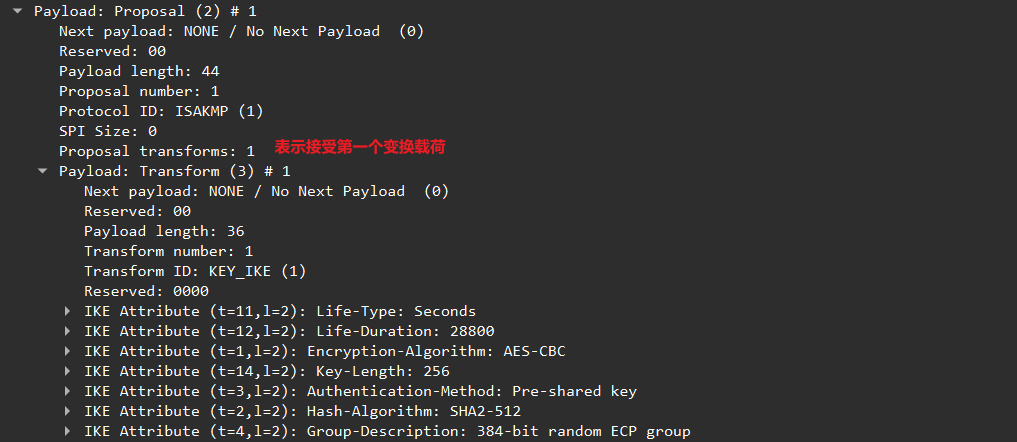Viewport: 1017px width, 442px height.
Task: Click the red Chinese annotation text
Action: coord(360,147)
